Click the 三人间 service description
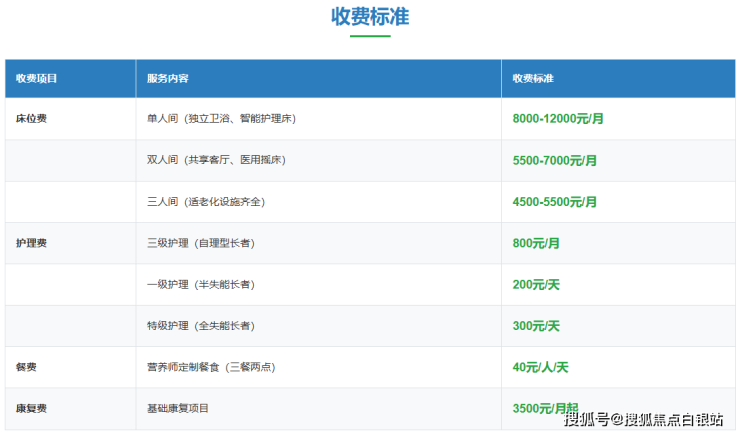The image size is (740, 435). 206,202
